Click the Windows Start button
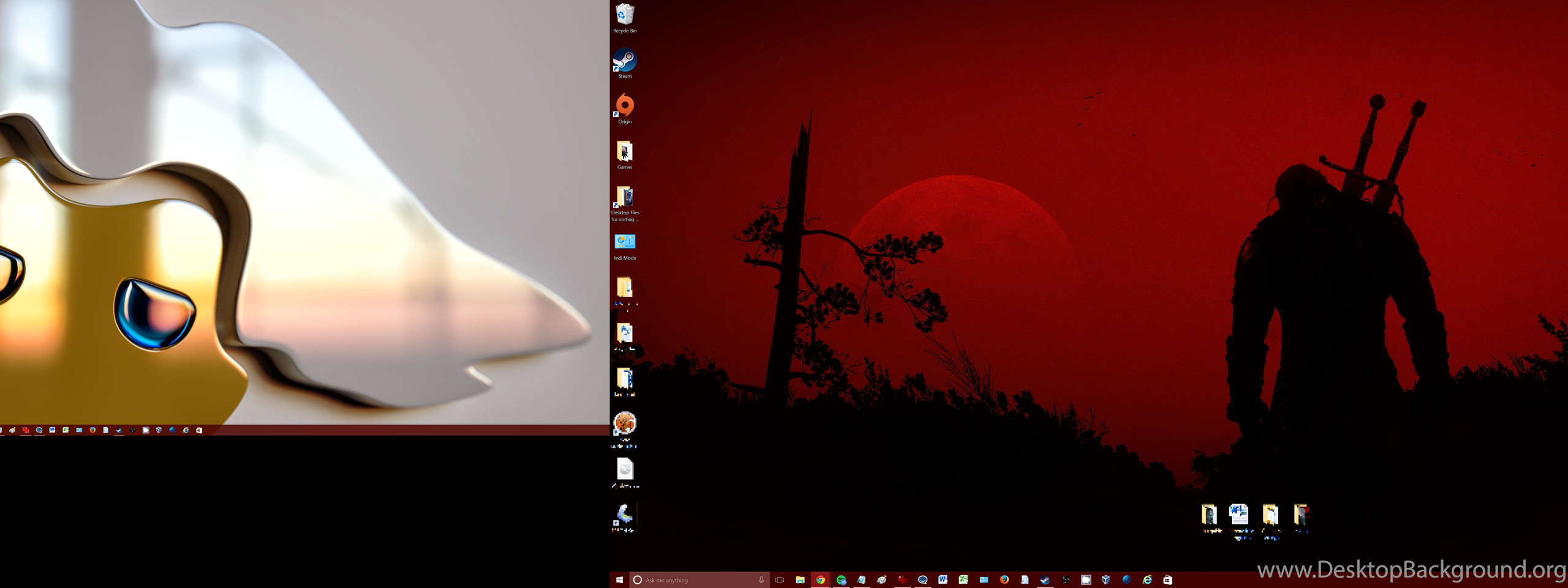 tap(619, 579)
